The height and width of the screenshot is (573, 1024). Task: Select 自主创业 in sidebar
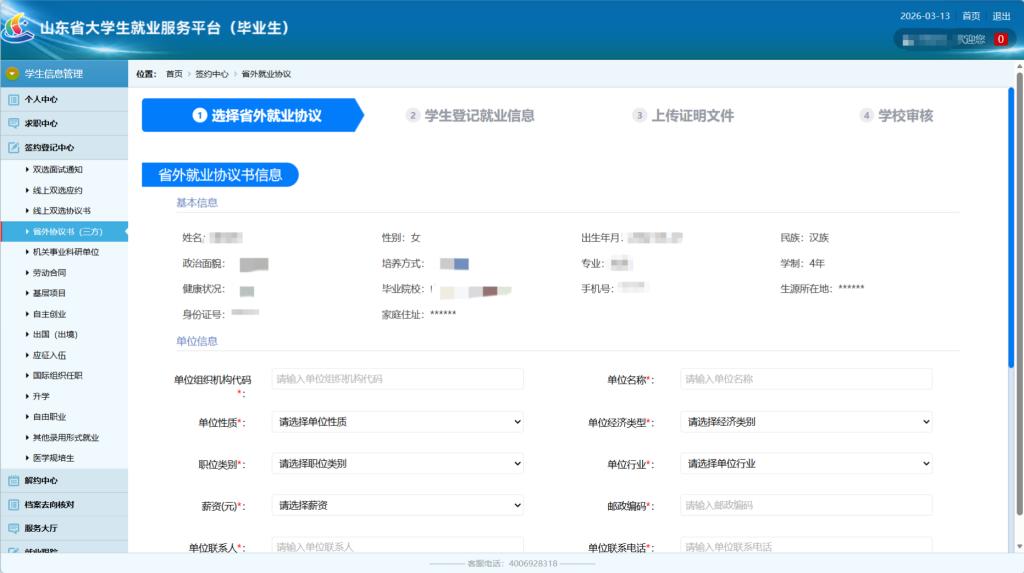(49, 314)
